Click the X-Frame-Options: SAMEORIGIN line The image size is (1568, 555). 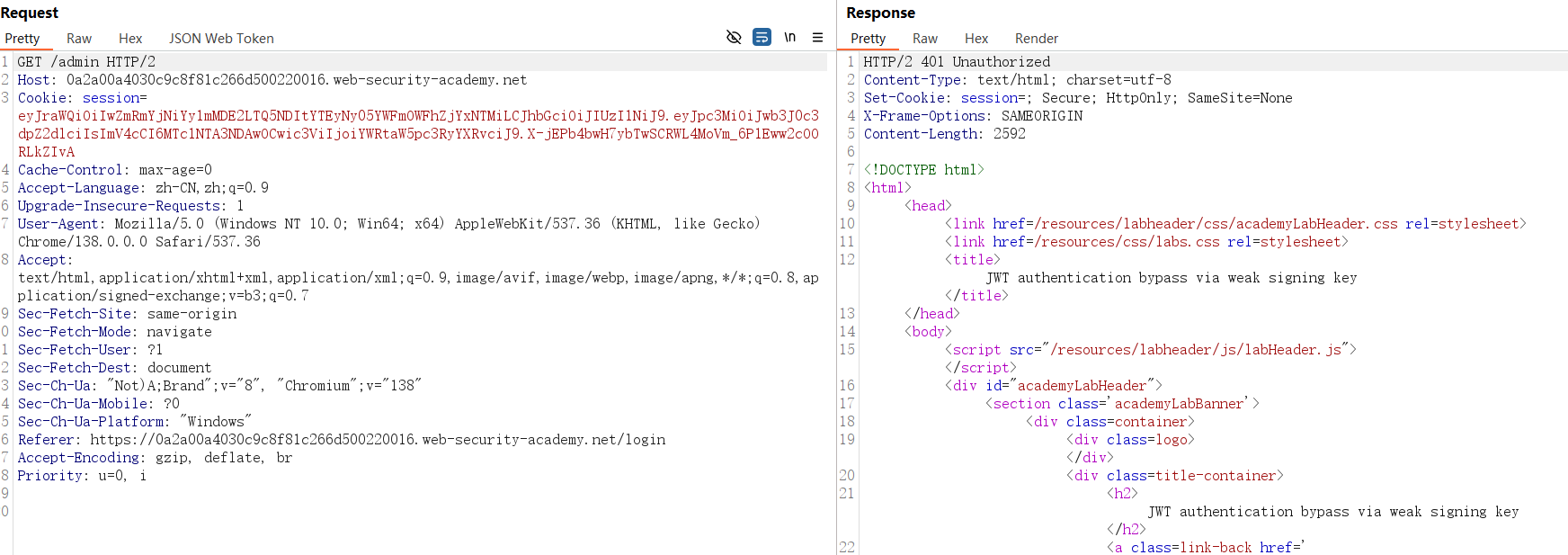click(x=973, y=116)
